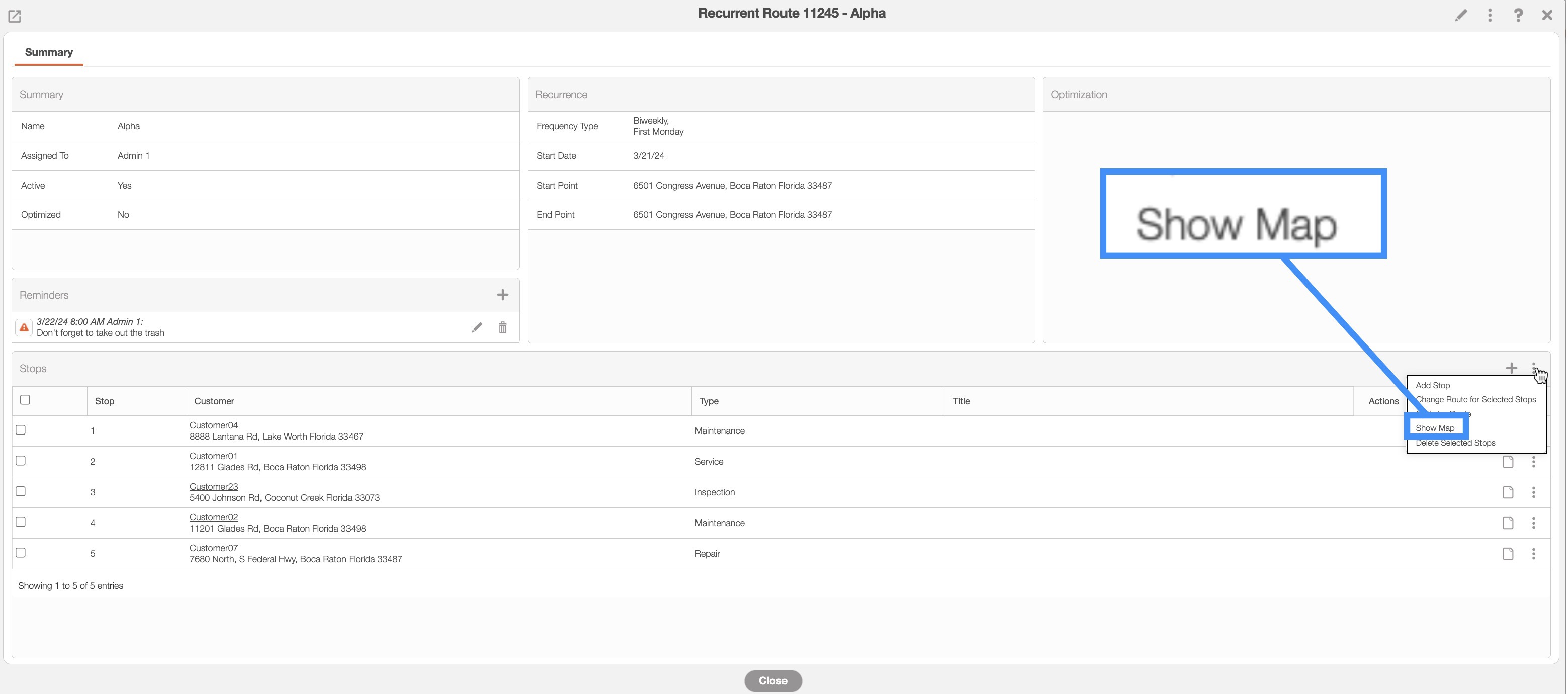The image size is (1568, 694).
Task: Open the Customer01 link
Action: click(x=213, y=456)
